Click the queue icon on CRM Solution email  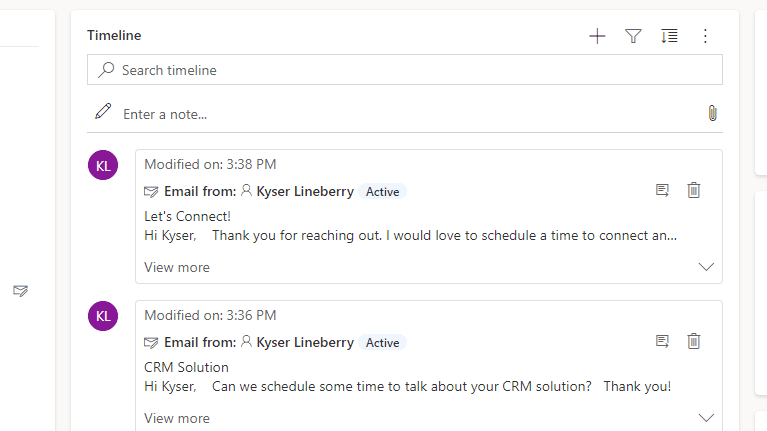pyautogui.click(x=662, y=341)
